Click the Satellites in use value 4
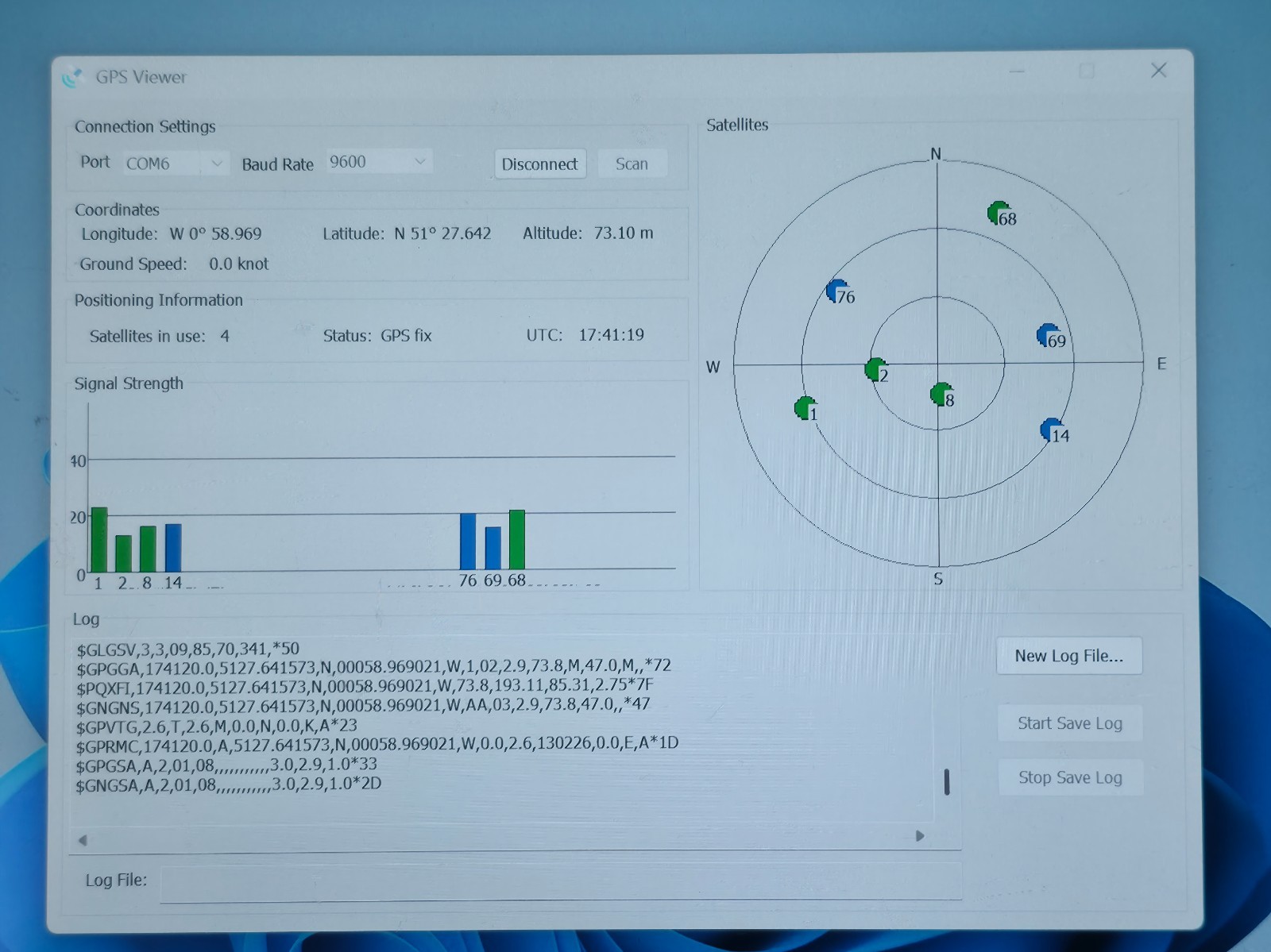The image size is (1271, 952). point(225,336)
